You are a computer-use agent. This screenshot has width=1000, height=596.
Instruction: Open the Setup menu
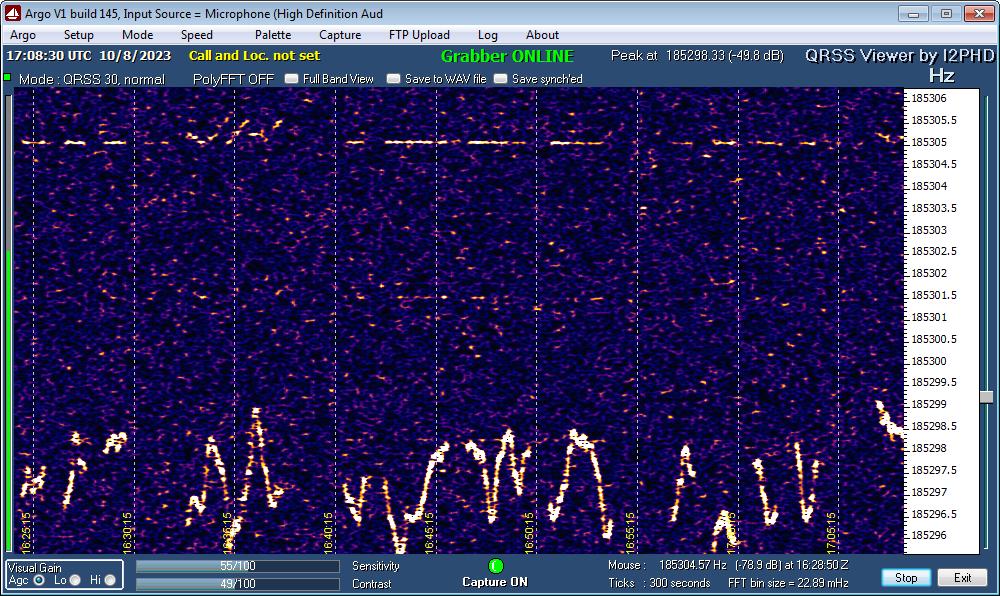[78, 35]
